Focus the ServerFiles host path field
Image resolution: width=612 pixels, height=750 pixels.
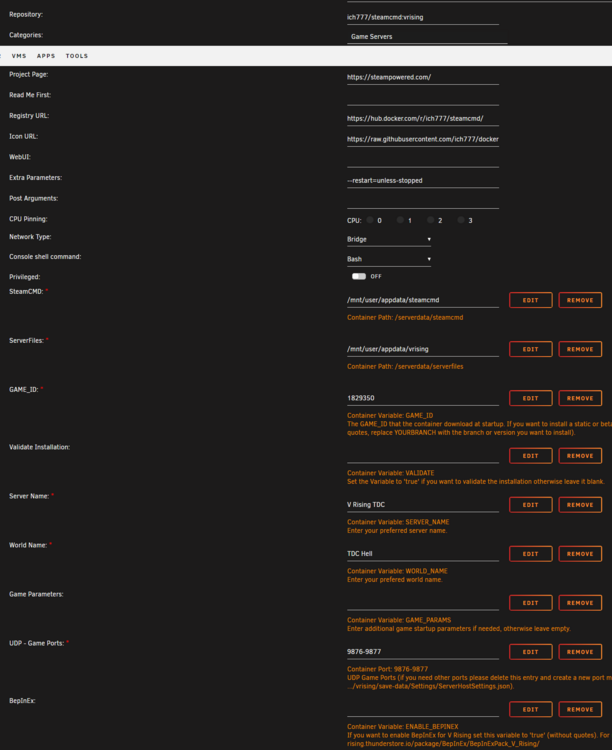(x=423, y=349)
